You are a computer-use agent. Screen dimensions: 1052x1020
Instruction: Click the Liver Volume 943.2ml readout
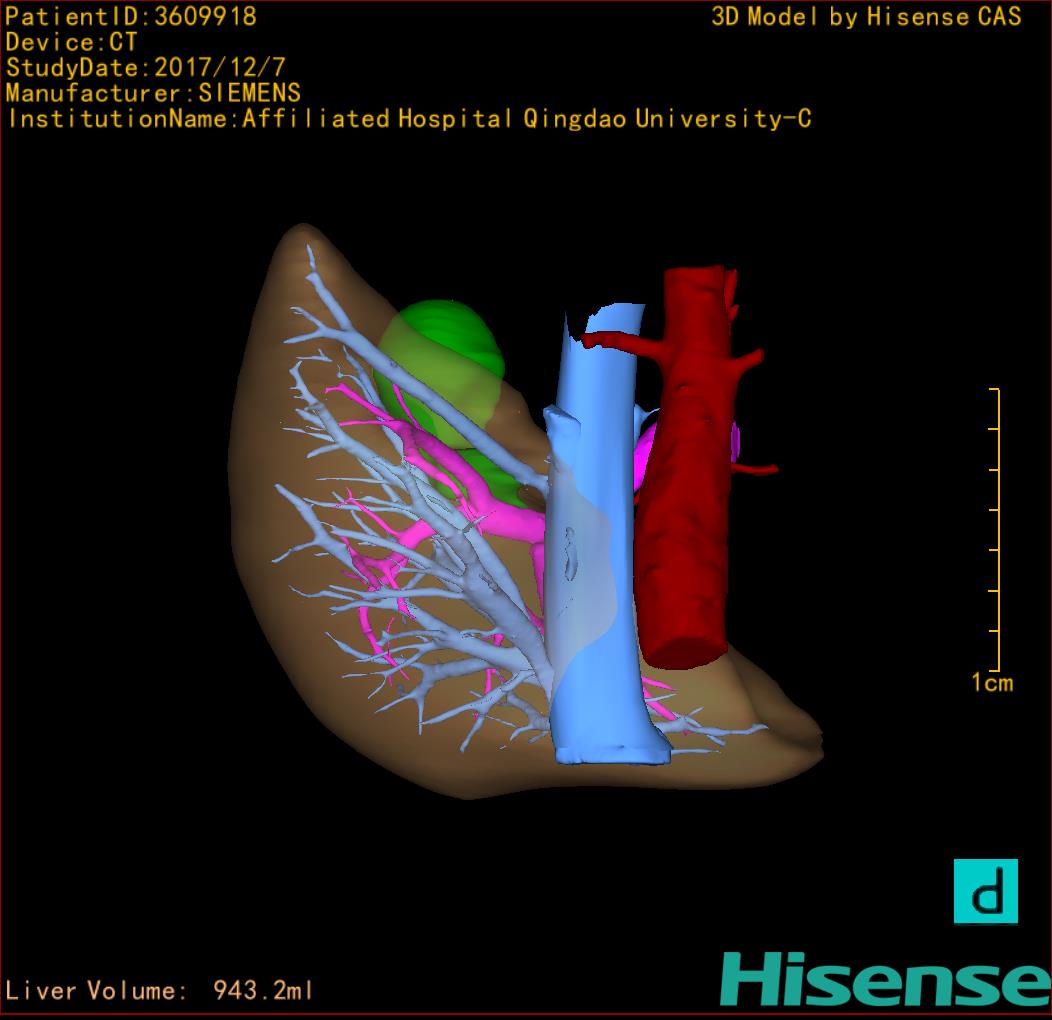159,990
